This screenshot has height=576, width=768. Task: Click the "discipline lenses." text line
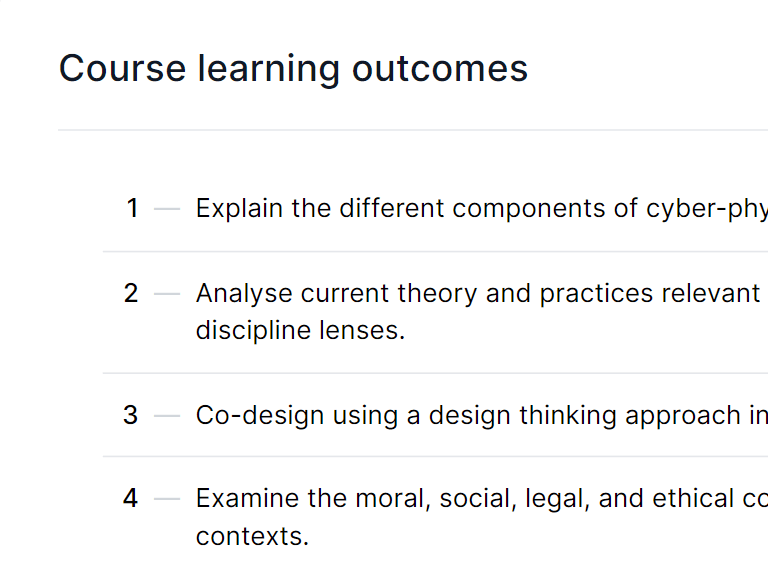coord(300,331)
